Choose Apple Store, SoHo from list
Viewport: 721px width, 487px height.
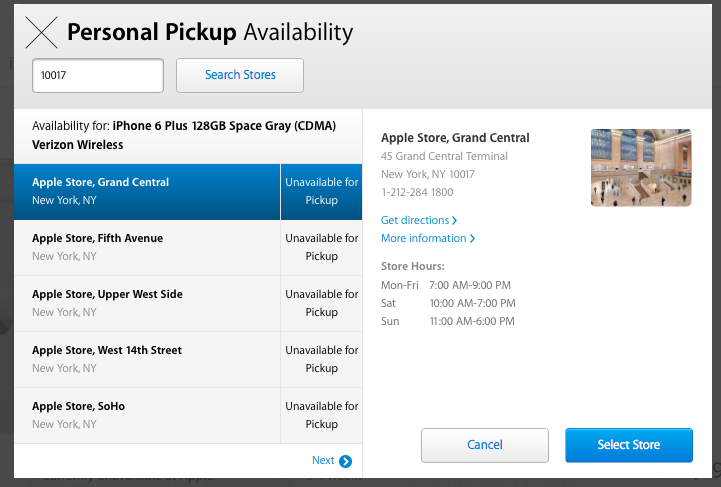pos(147,415)
